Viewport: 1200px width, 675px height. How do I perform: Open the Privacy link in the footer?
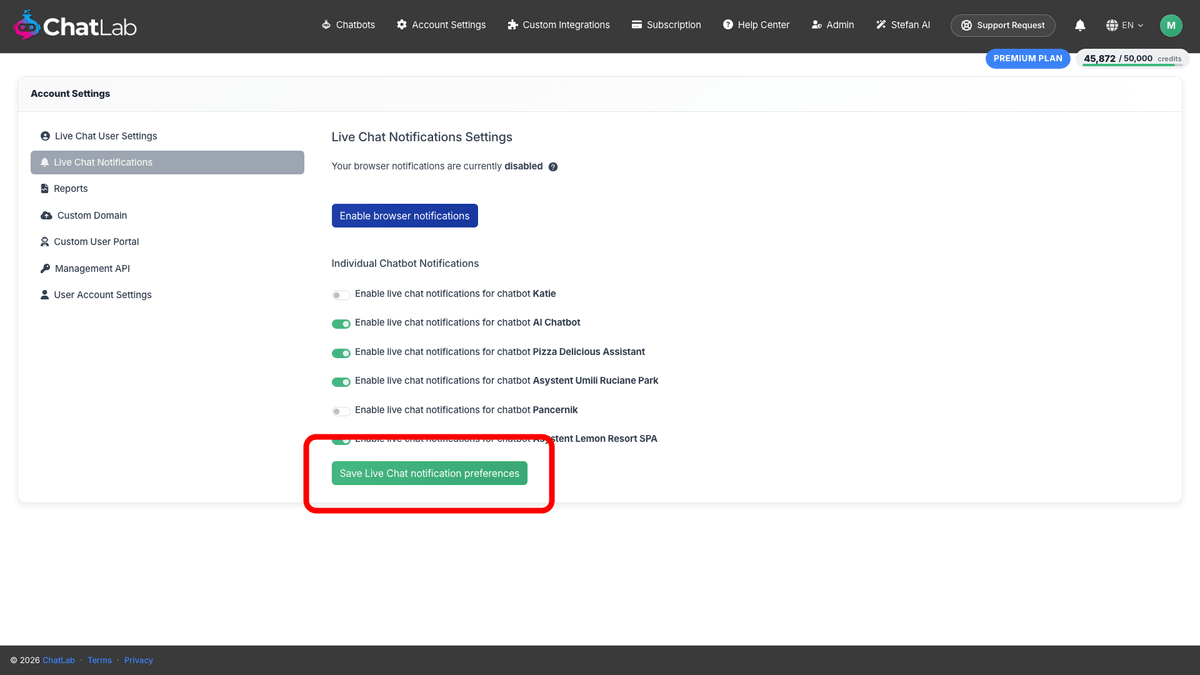coord(139,660)
